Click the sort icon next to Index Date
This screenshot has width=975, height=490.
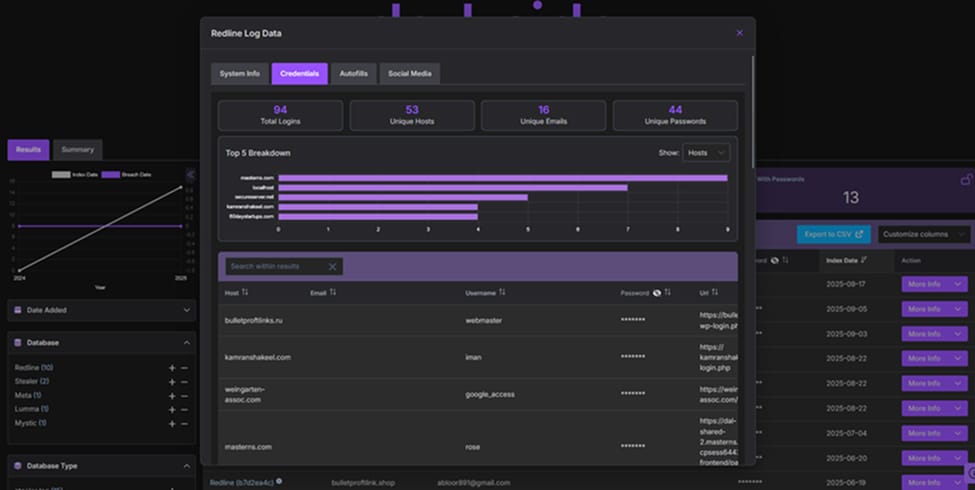pyautogui.click(x=864, y=260)
